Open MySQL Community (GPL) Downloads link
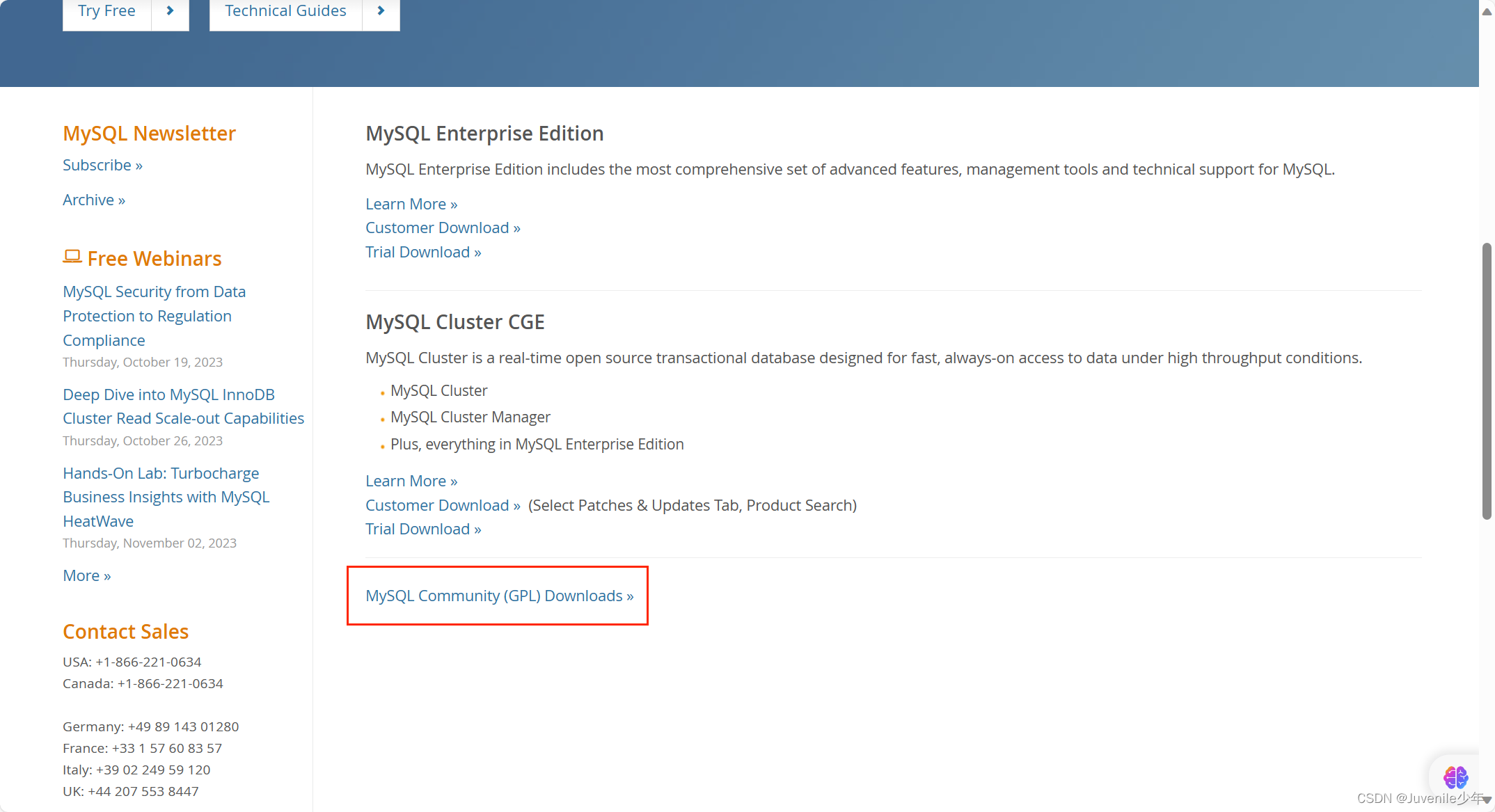 tap(499, 596)
